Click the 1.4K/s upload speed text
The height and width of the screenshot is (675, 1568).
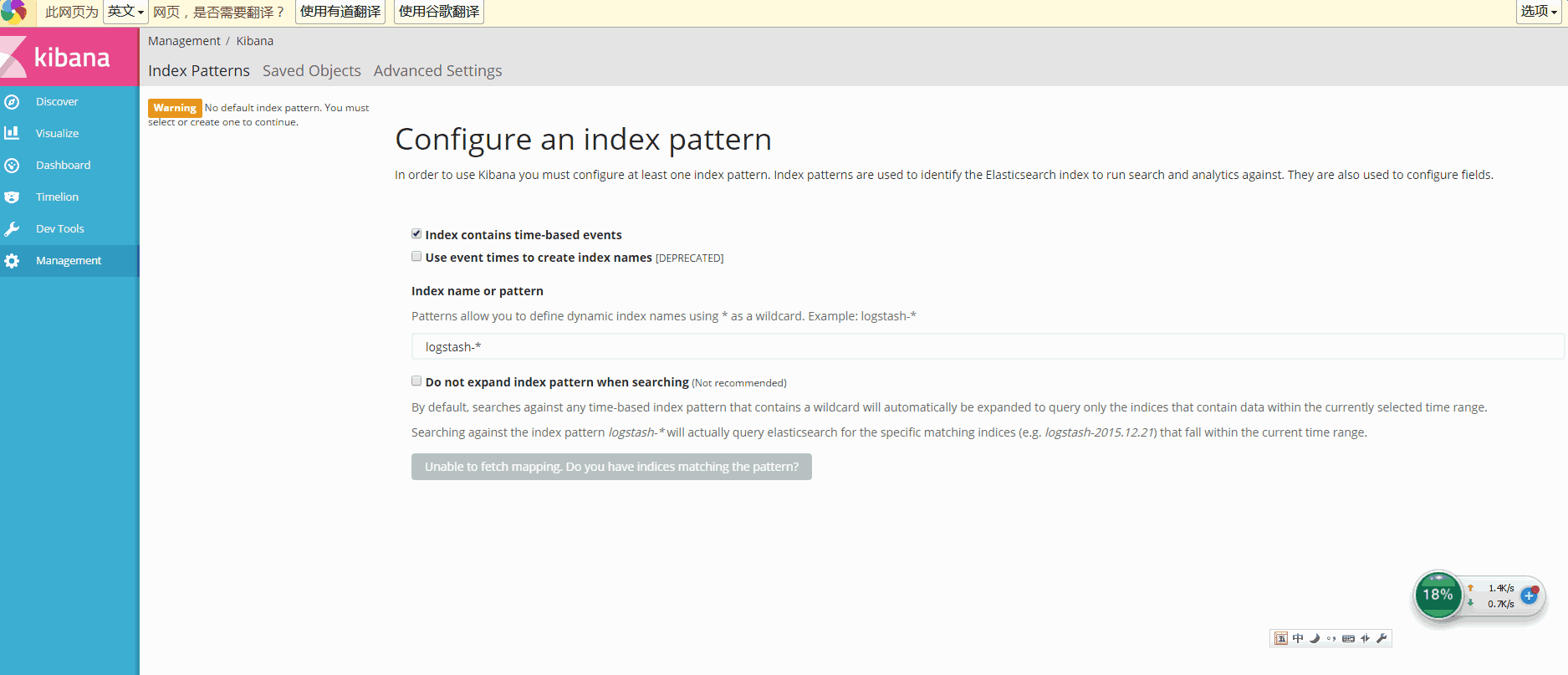click(1501, 588)
